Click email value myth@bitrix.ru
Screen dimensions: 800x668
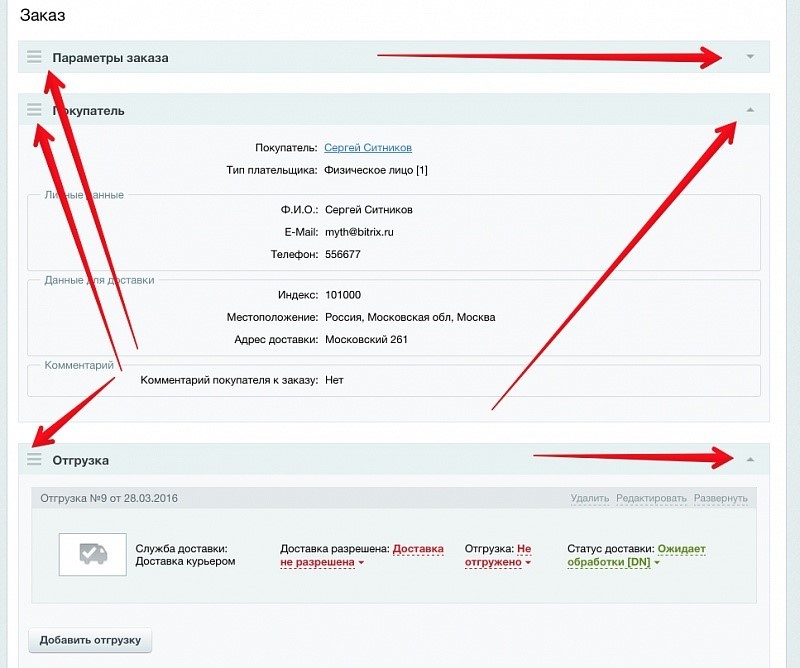(x=359, y=232)
